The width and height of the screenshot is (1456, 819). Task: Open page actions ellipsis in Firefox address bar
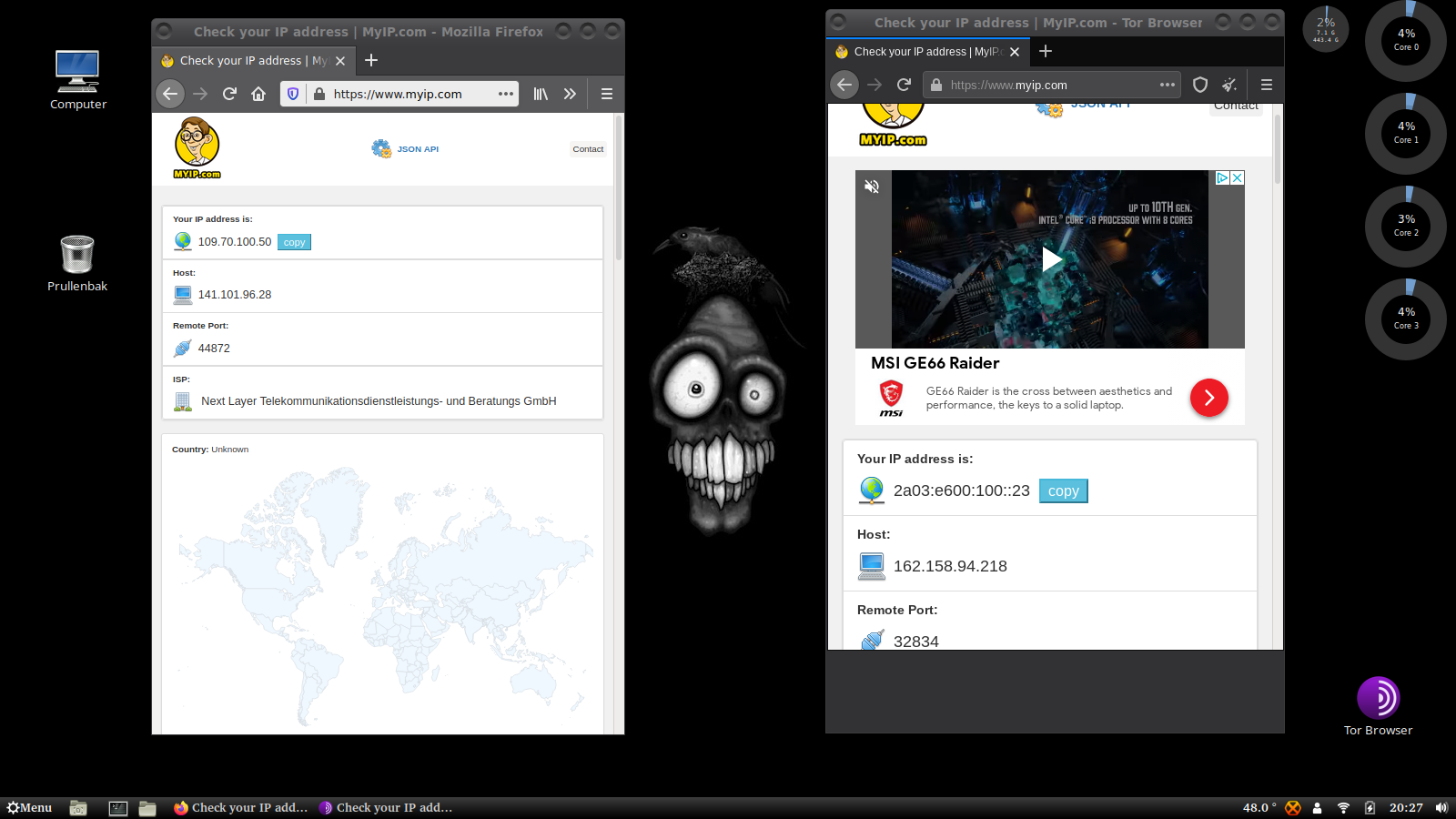point(506,94)
